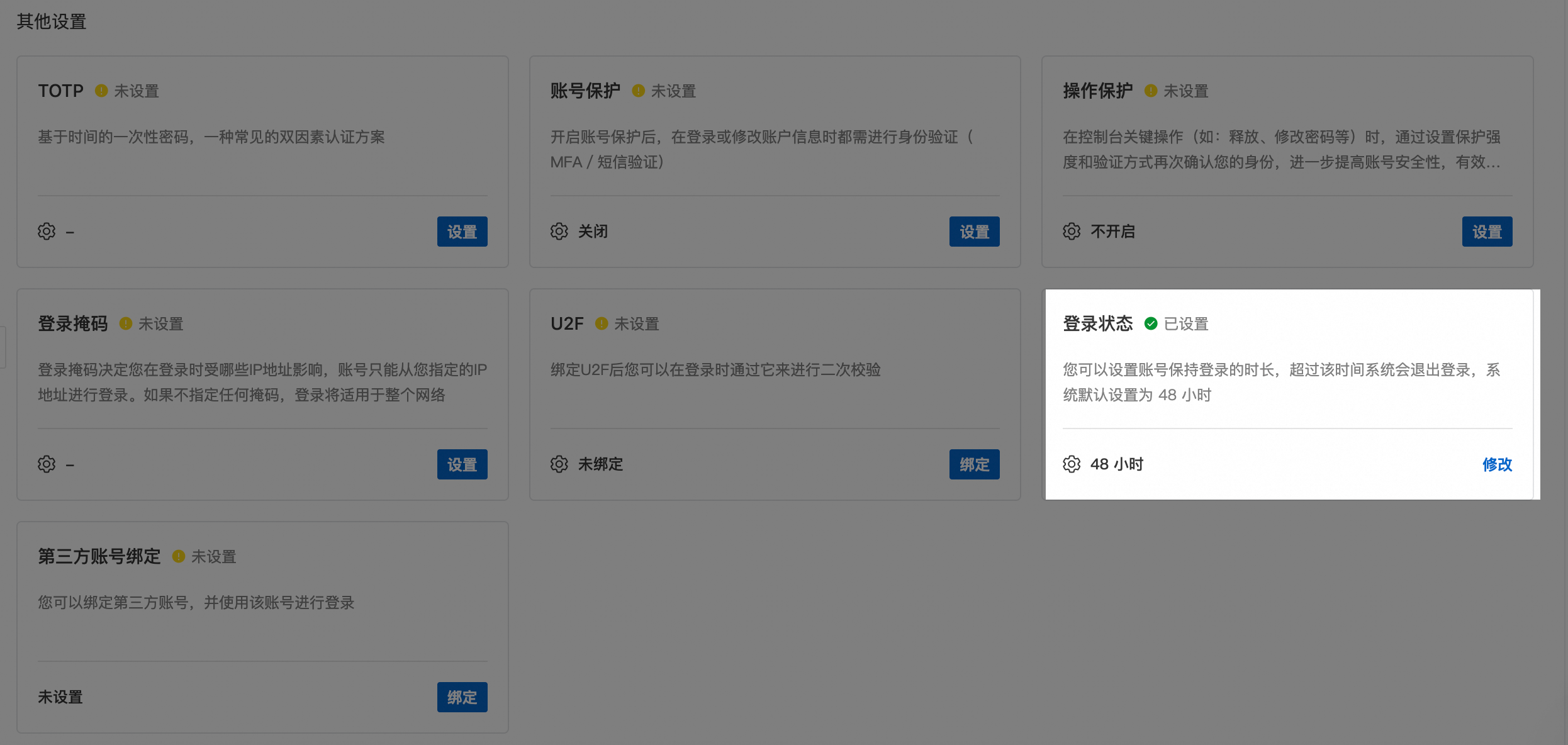1568x745 pixels.
Task: Click the gear icon beside 不开启
Action: [x=1072, y=232]
